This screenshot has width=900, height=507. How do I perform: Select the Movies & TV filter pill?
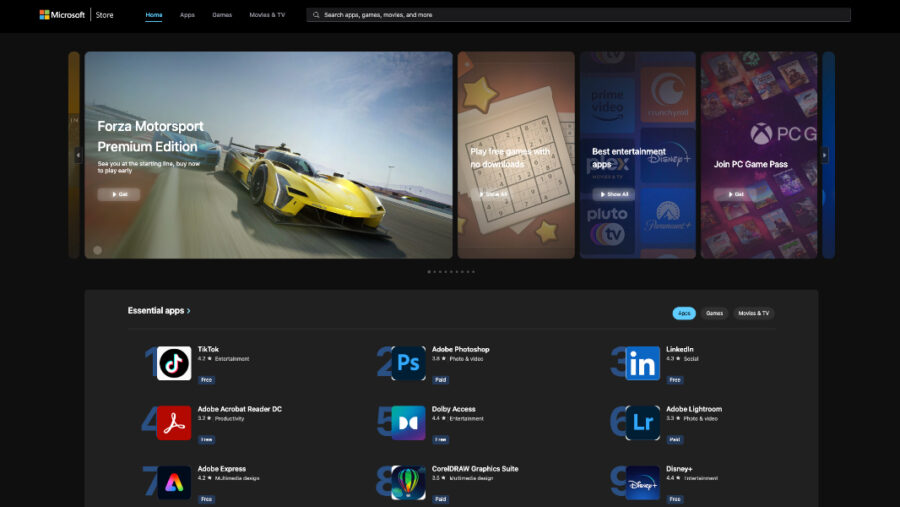pyautogui.click(x=754, y=313)
